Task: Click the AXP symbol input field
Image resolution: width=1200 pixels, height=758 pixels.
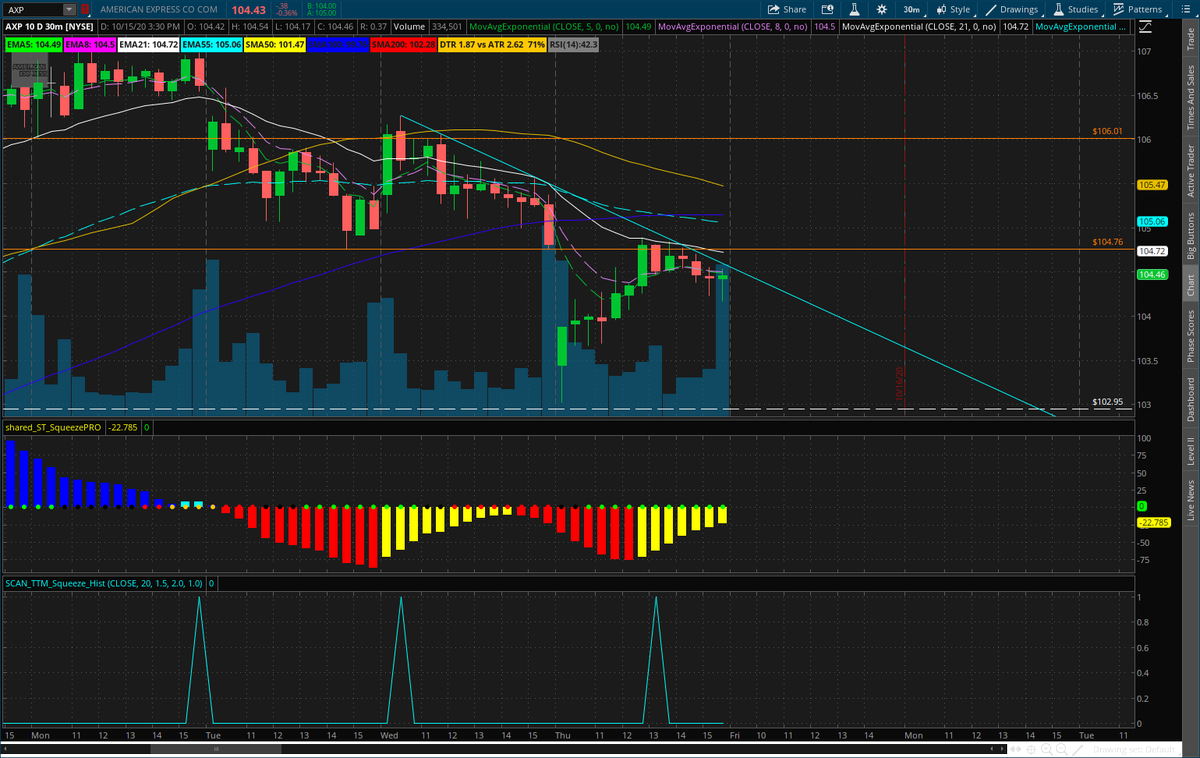Action: (x=33, y=9)
